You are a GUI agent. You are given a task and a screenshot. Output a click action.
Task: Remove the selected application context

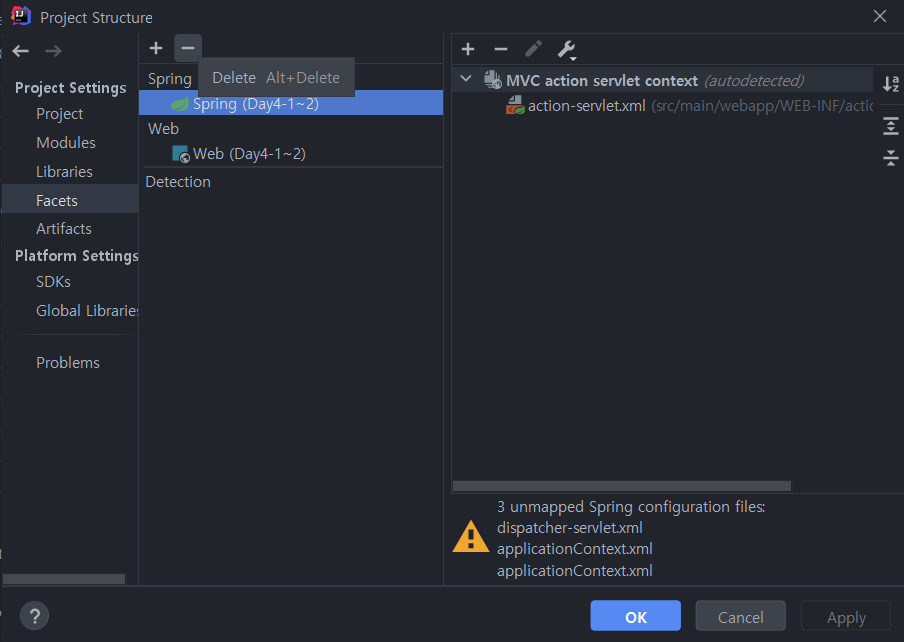(501, 50)
